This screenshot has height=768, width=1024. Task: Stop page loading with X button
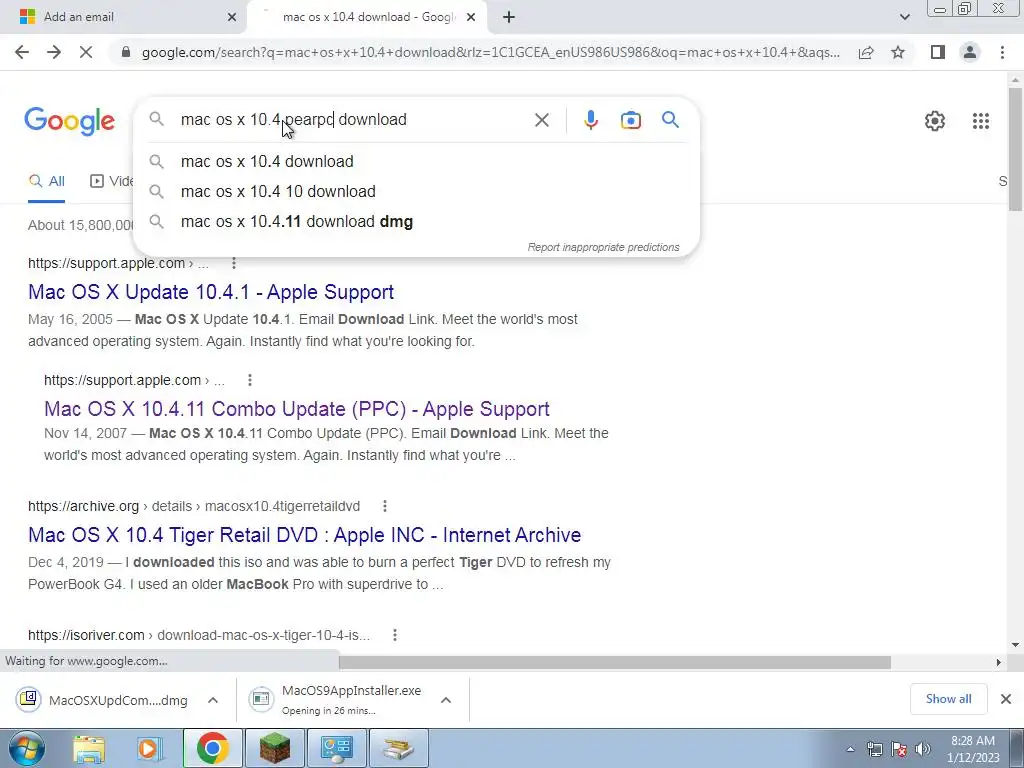tap(86, 52)
